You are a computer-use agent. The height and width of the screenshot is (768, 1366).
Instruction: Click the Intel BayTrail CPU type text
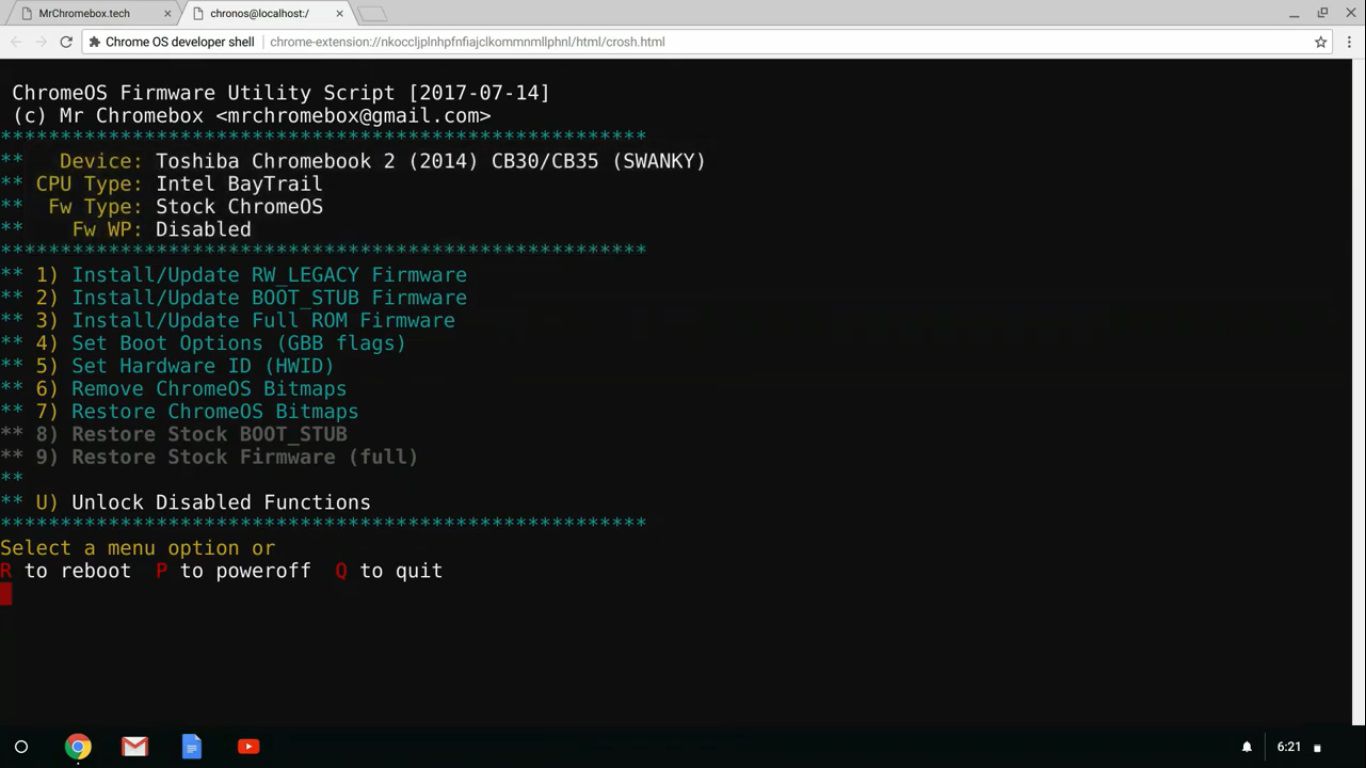(x=239, y=184)
